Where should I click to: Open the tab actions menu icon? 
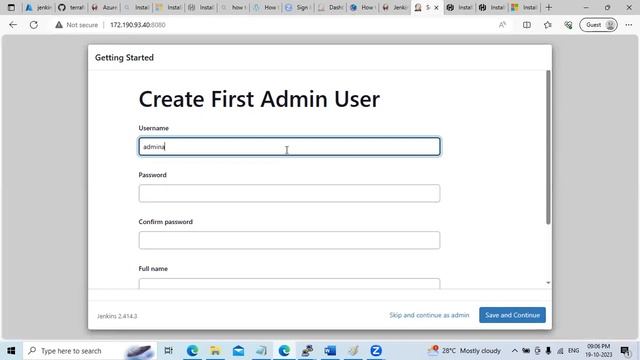[x=11, y=7]
